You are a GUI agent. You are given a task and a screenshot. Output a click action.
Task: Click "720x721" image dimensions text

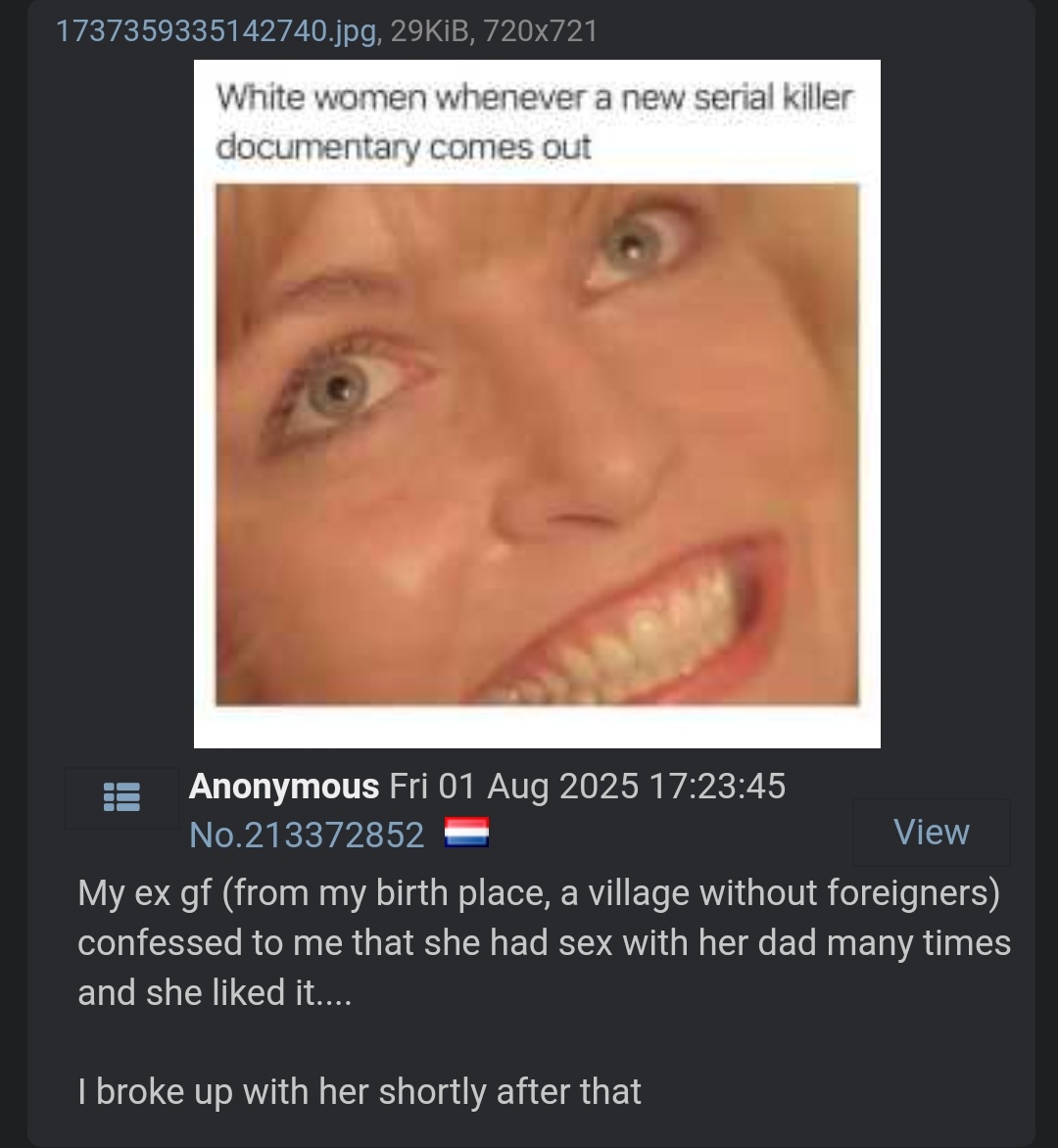(x=541, y=30)
